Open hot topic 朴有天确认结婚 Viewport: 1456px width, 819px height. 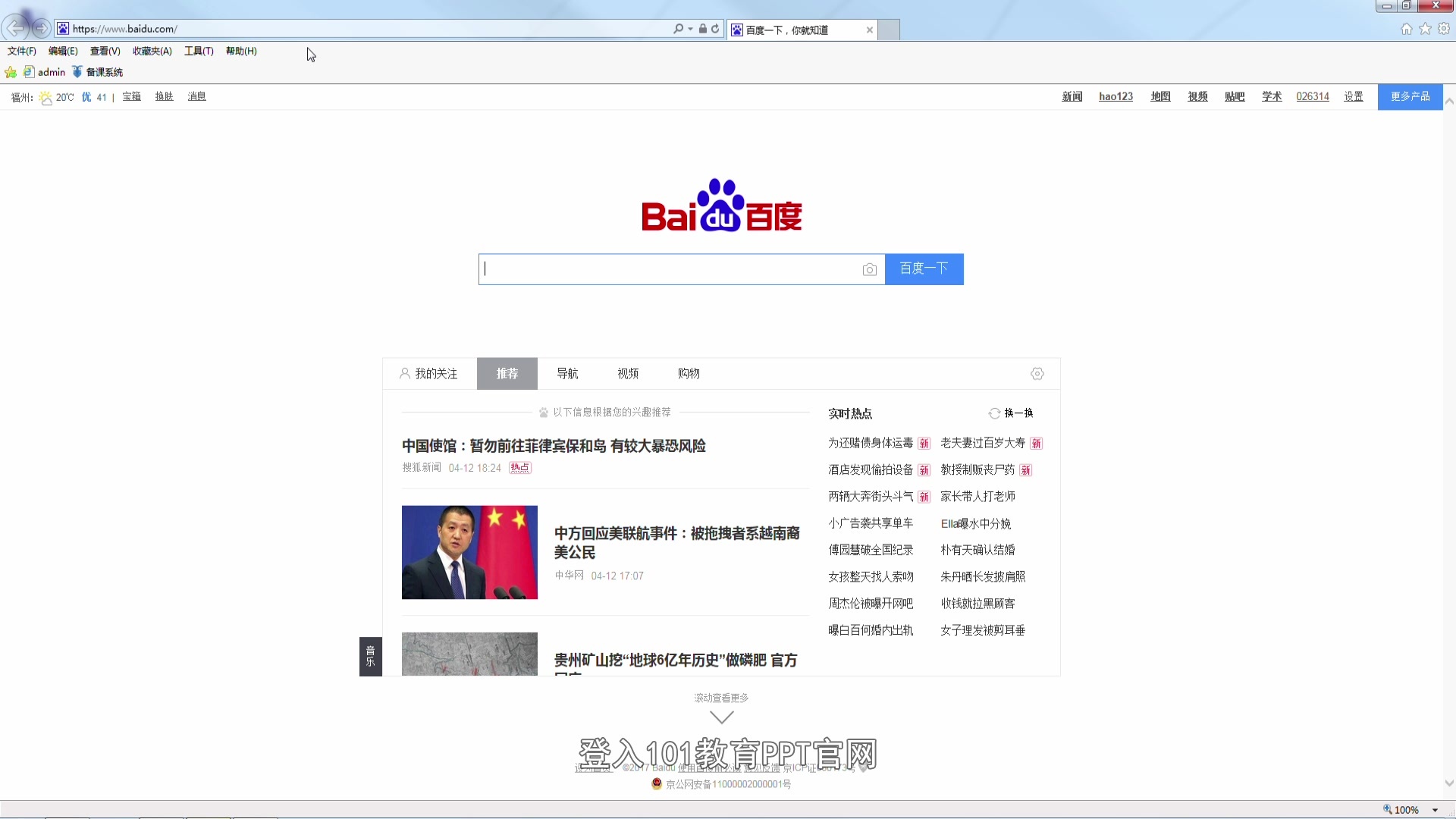pyautogui.click(x=977, y=550)
